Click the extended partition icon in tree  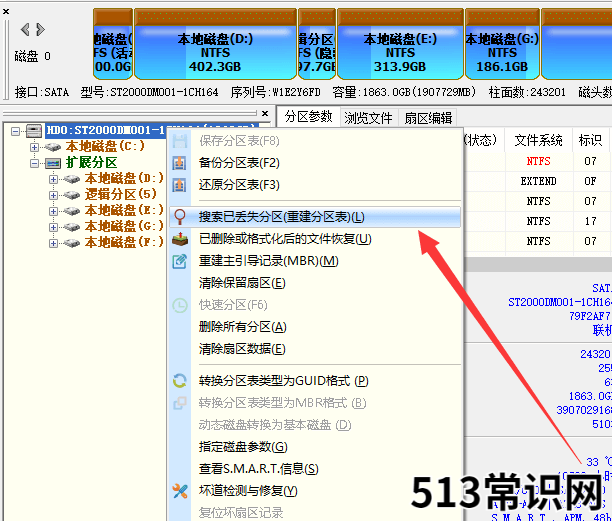(x=53, y=163)
